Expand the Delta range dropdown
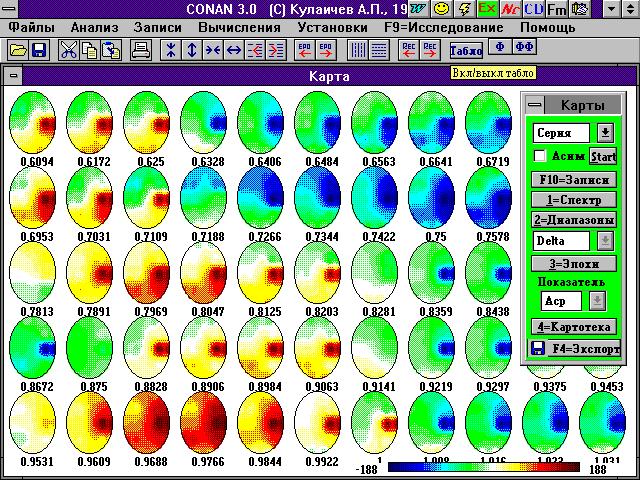The image size is (640, 480). tap(605, 240)
